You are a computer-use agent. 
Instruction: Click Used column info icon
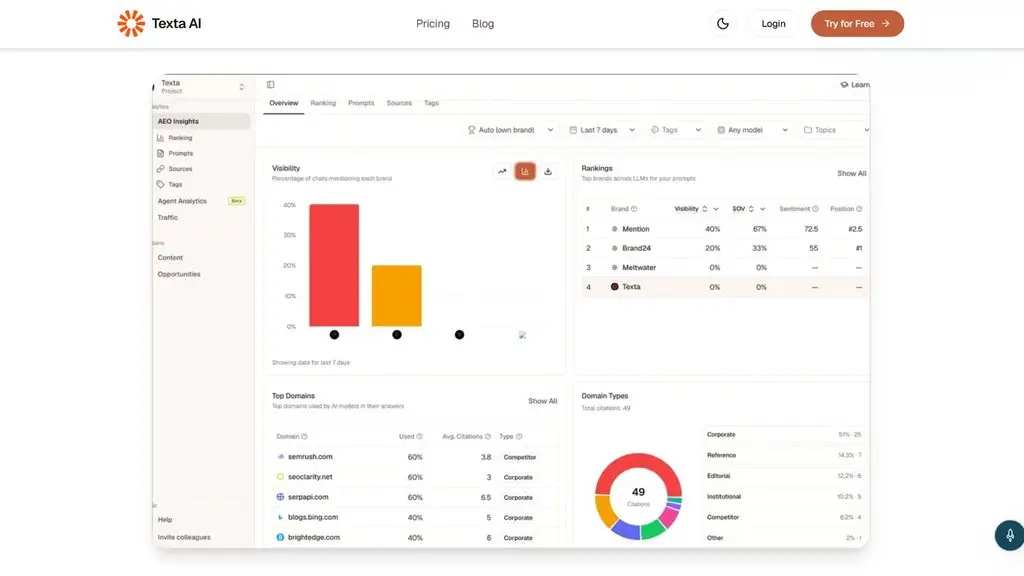[x=419, y=436]
